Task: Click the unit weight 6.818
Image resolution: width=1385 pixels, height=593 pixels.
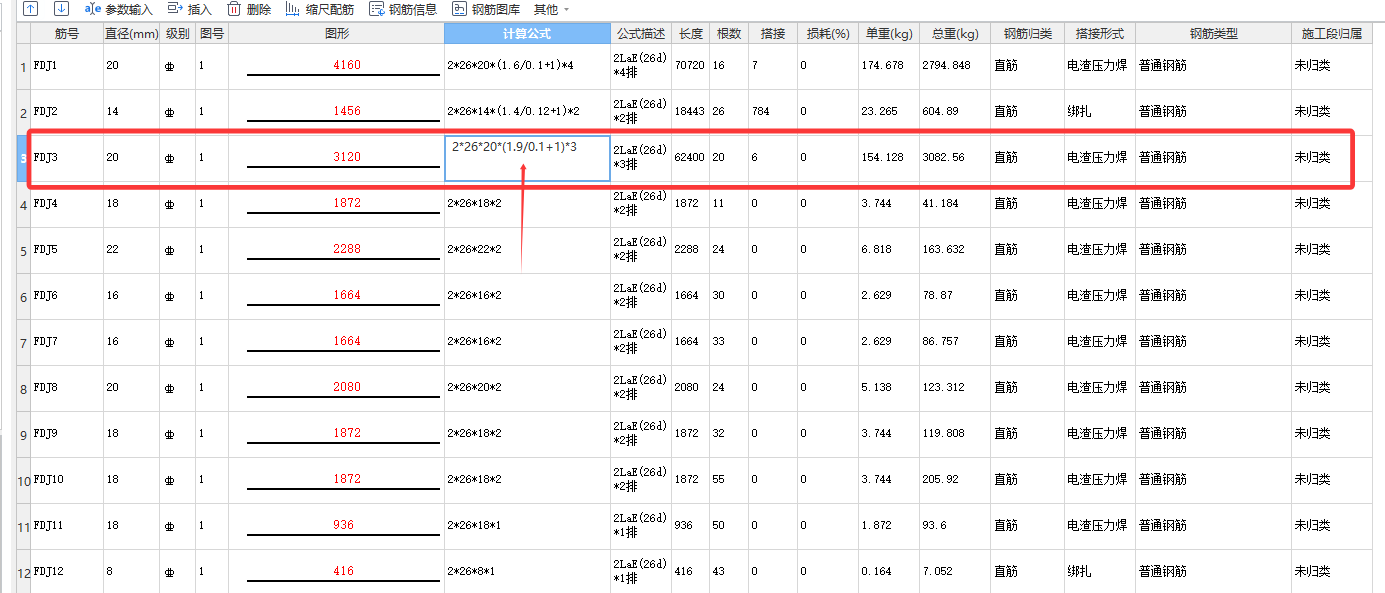Action: click(876, 250)
